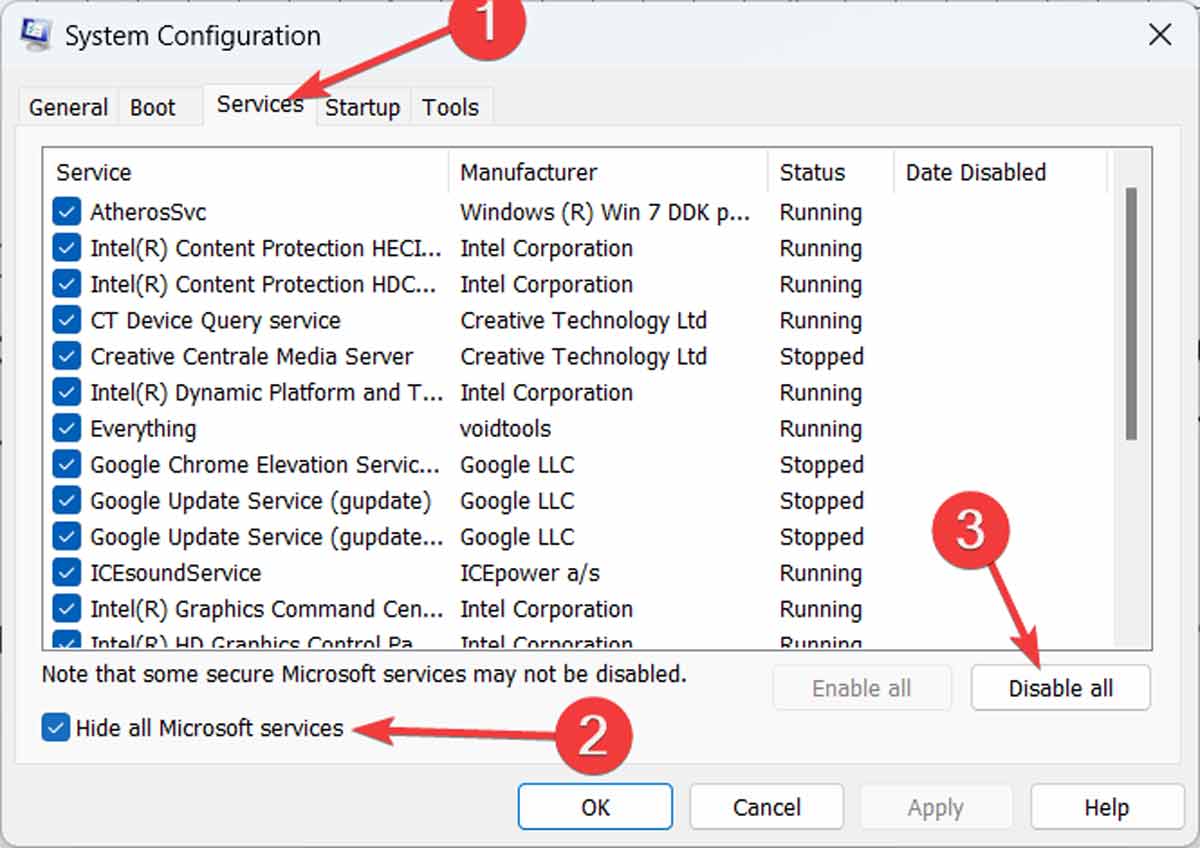Image resolution: width=1200 pixels, height=848 pixels.
Task: Switch to the Startup tab
Action: click(x=362, y=106)
